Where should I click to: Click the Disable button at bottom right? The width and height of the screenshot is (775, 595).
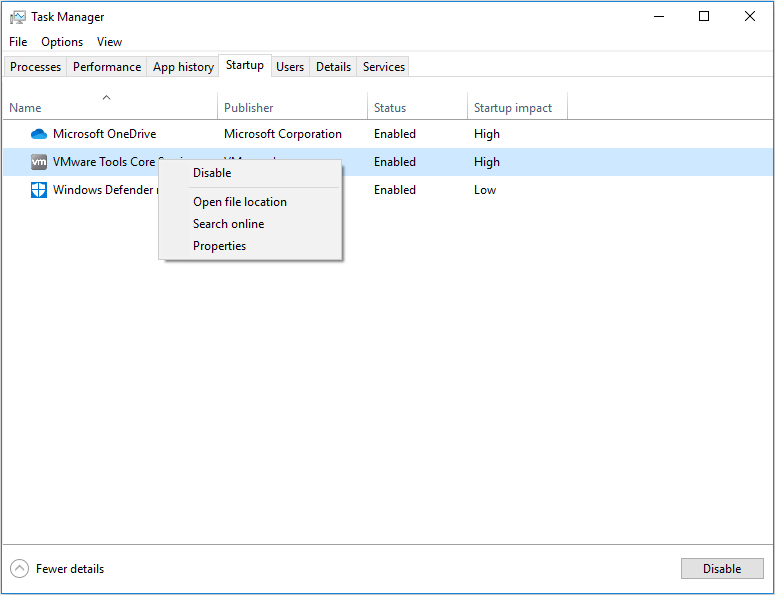722,568
